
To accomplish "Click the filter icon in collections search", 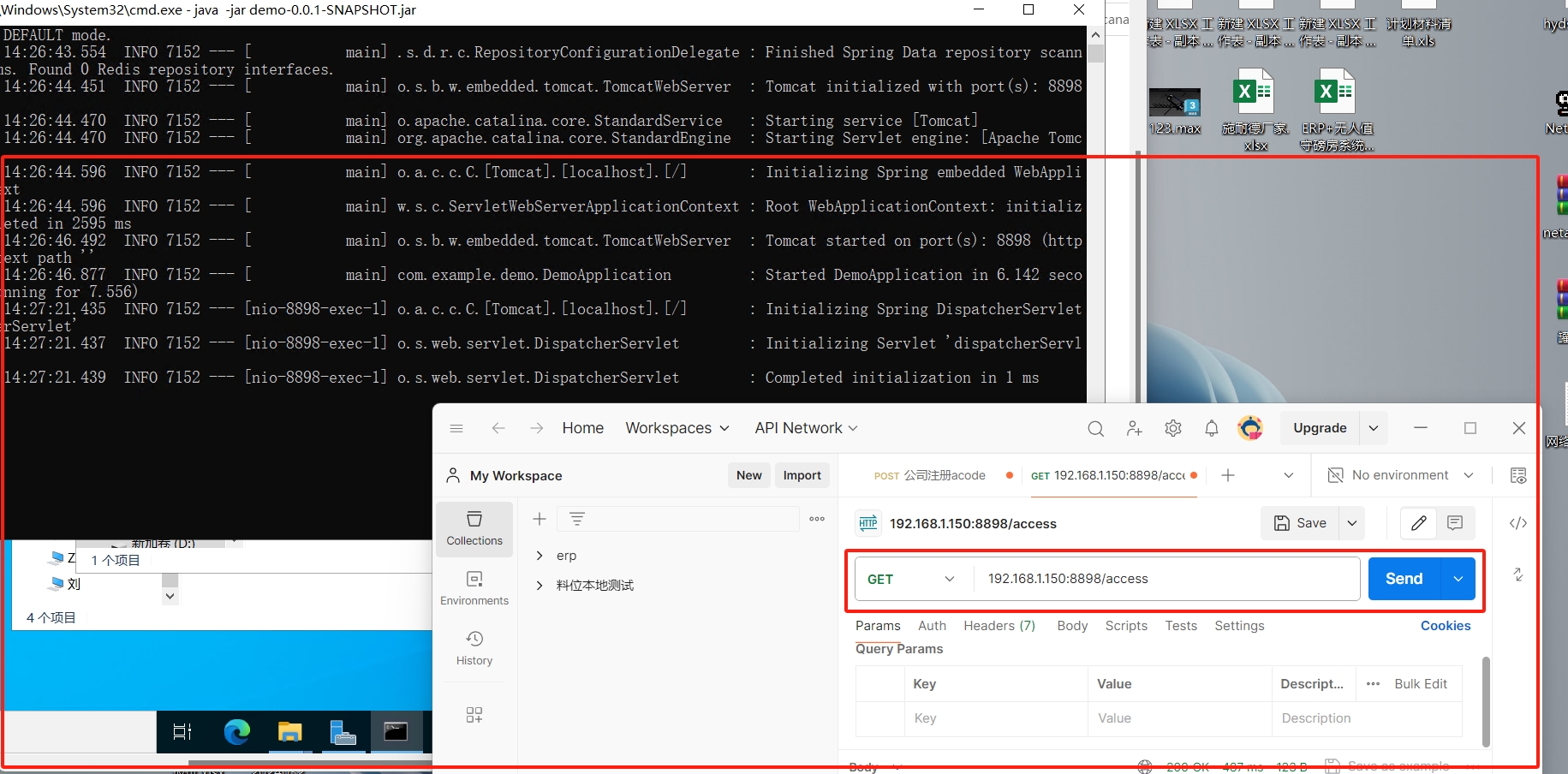I will point(577,519).
